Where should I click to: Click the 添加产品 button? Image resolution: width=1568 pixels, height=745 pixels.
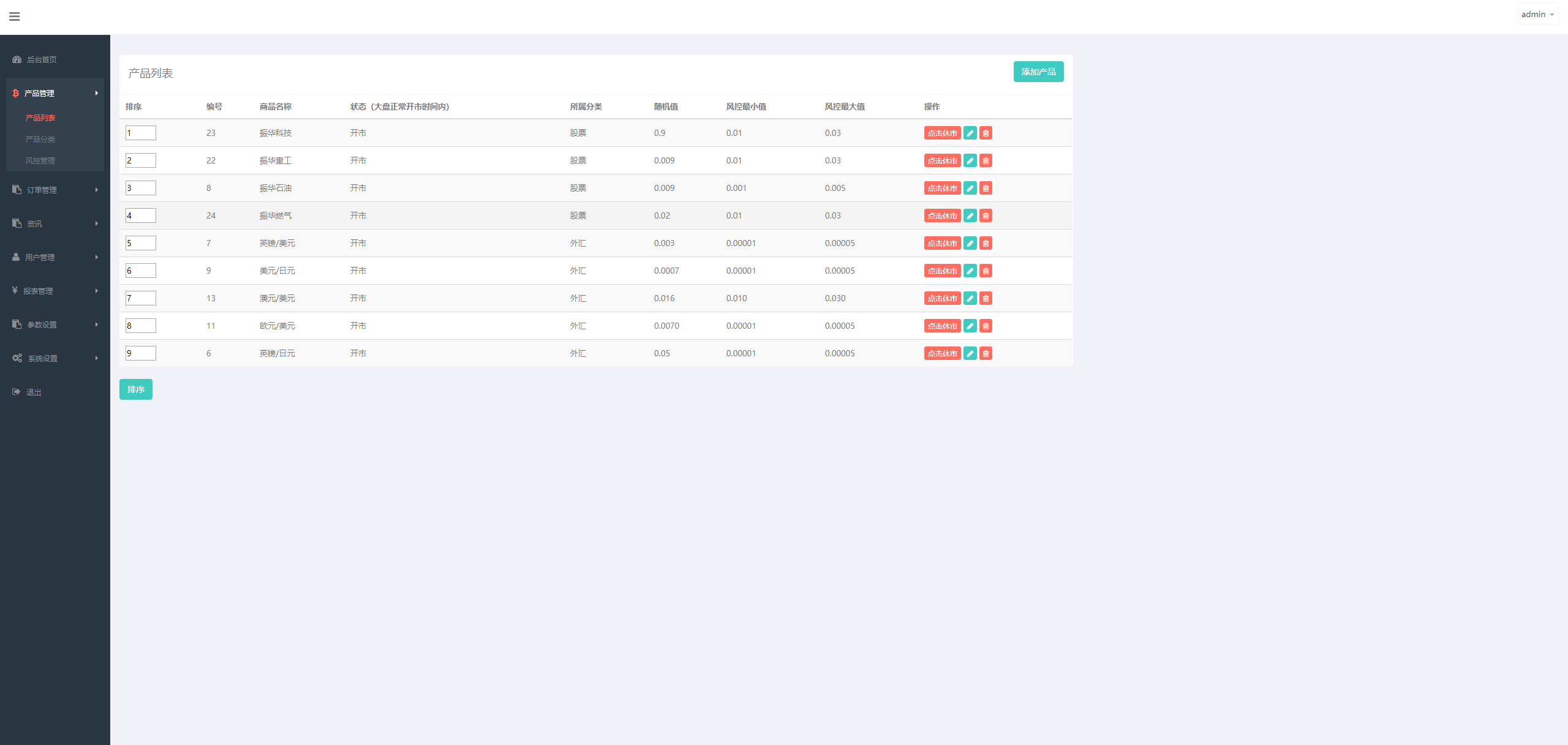click(1038, 72)
